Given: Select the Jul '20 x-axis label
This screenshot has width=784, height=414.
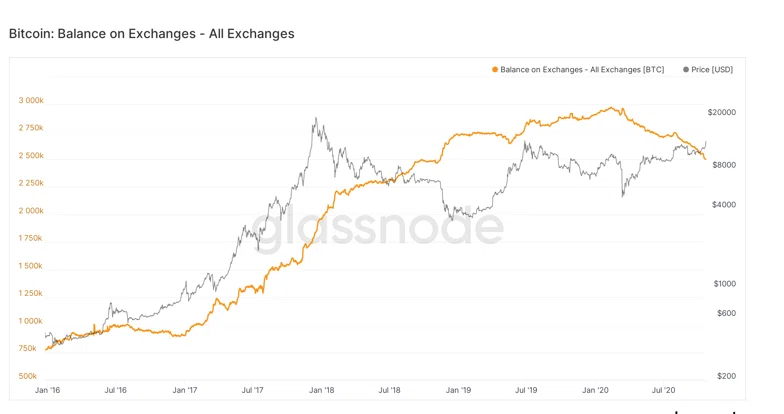Looking at the screenshot, I should pos(664,390).
